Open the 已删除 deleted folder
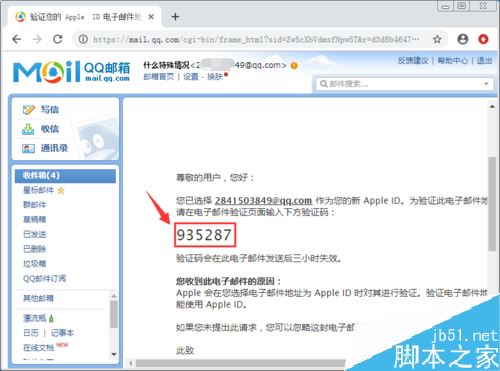This screenshot has height=371, width=500. pos(34,249)
